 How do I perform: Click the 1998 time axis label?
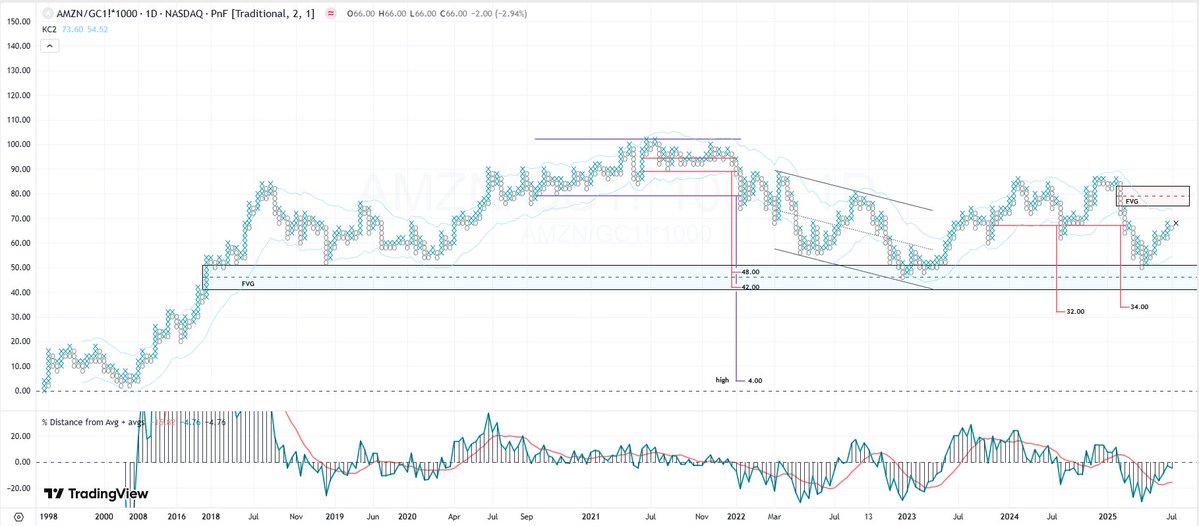click(50, 517)
